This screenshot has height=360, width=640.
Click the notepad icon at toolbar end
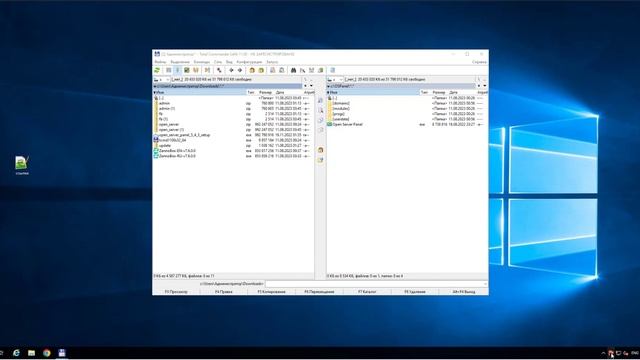point(333,70)
